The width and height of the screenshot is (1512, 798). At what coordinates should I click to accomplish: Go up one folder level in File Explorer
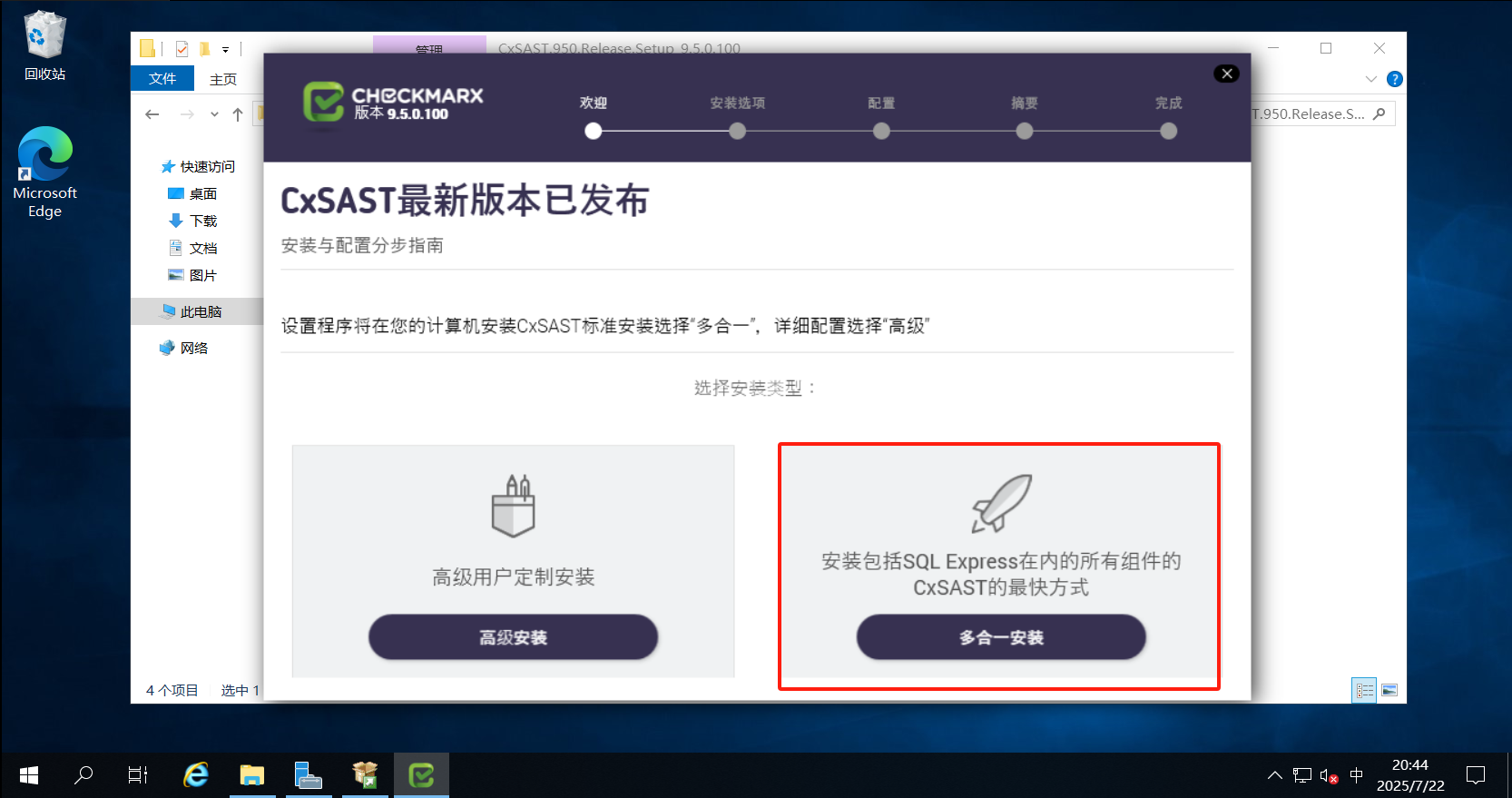click(238, 114)
